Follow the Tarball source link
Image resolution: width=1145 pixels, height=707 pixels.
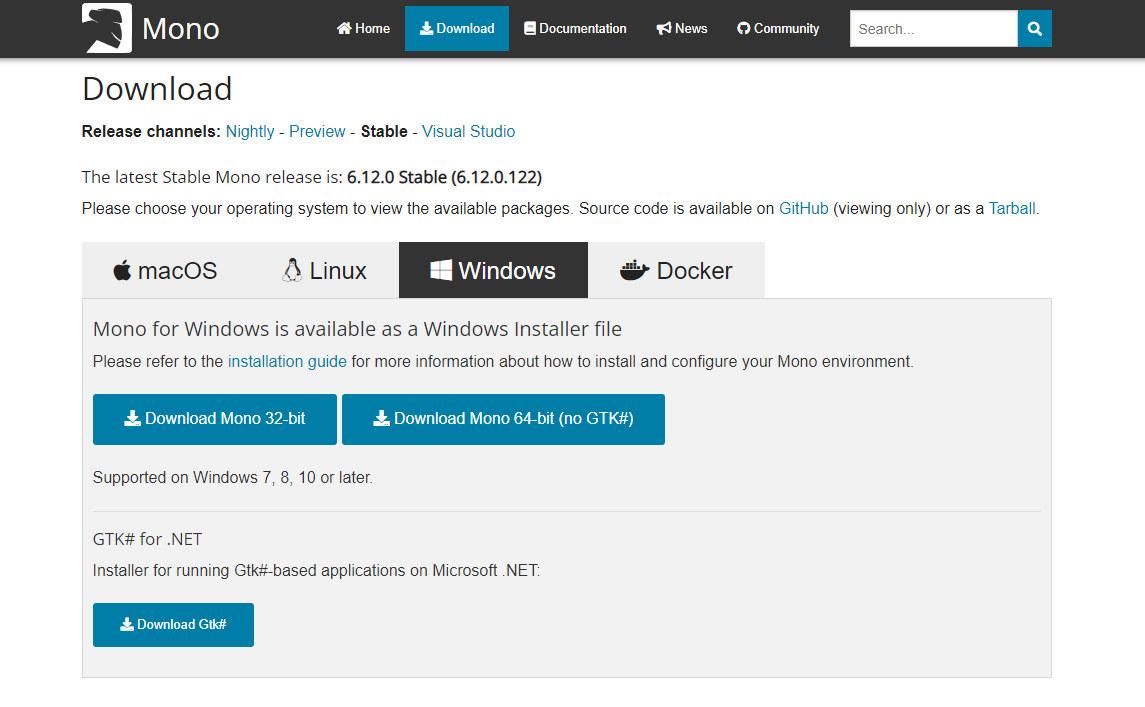click(1011, 209)
